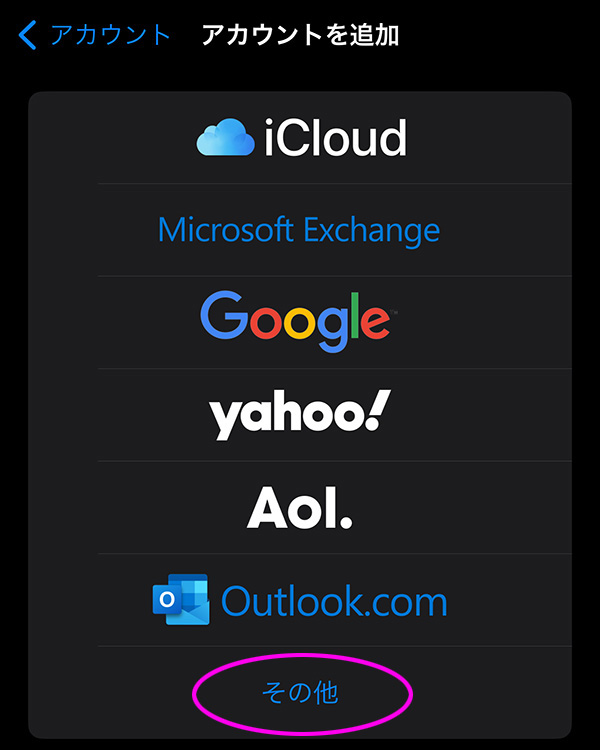600x750 pixels.
Task: Tap the yahoo exclamation mark
Action: click(379, 409)
